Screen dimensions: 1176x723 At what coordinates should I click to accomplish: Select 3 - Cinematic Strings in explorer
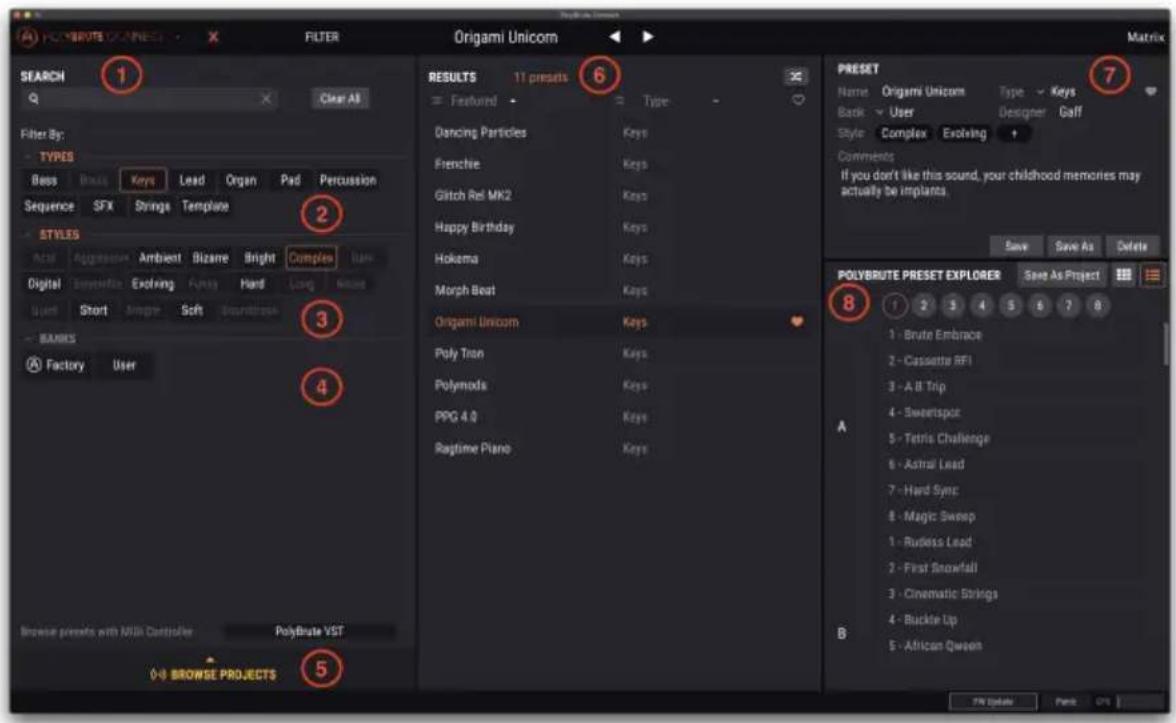click(x=943, y=593)
